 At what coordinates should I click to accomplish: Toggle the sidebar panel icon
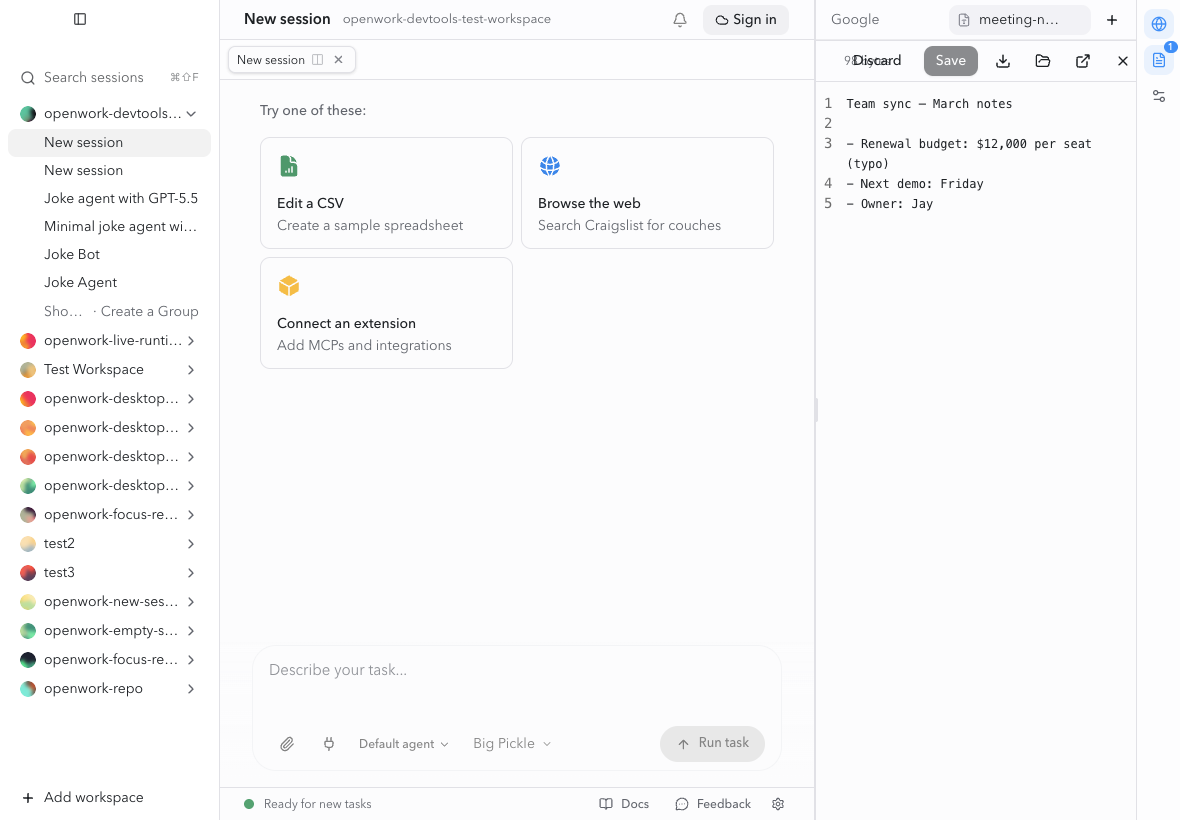(80, 19)
